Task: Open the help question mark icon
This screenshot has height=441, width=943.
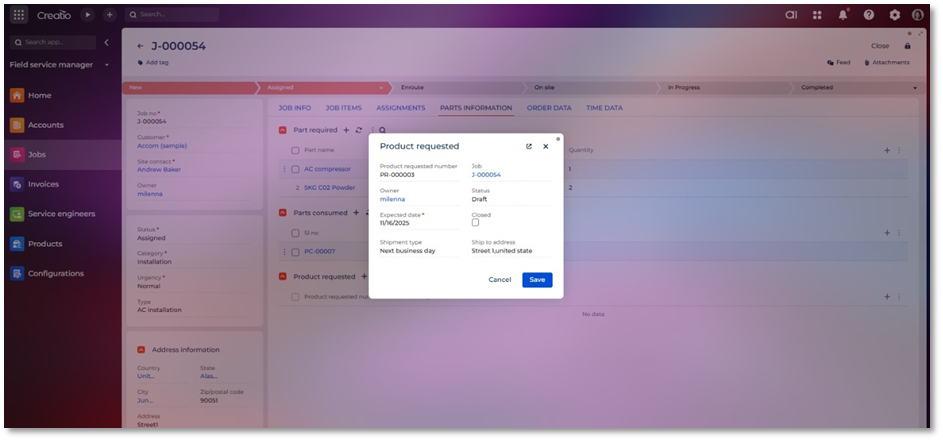Action: tap(869, 15)
